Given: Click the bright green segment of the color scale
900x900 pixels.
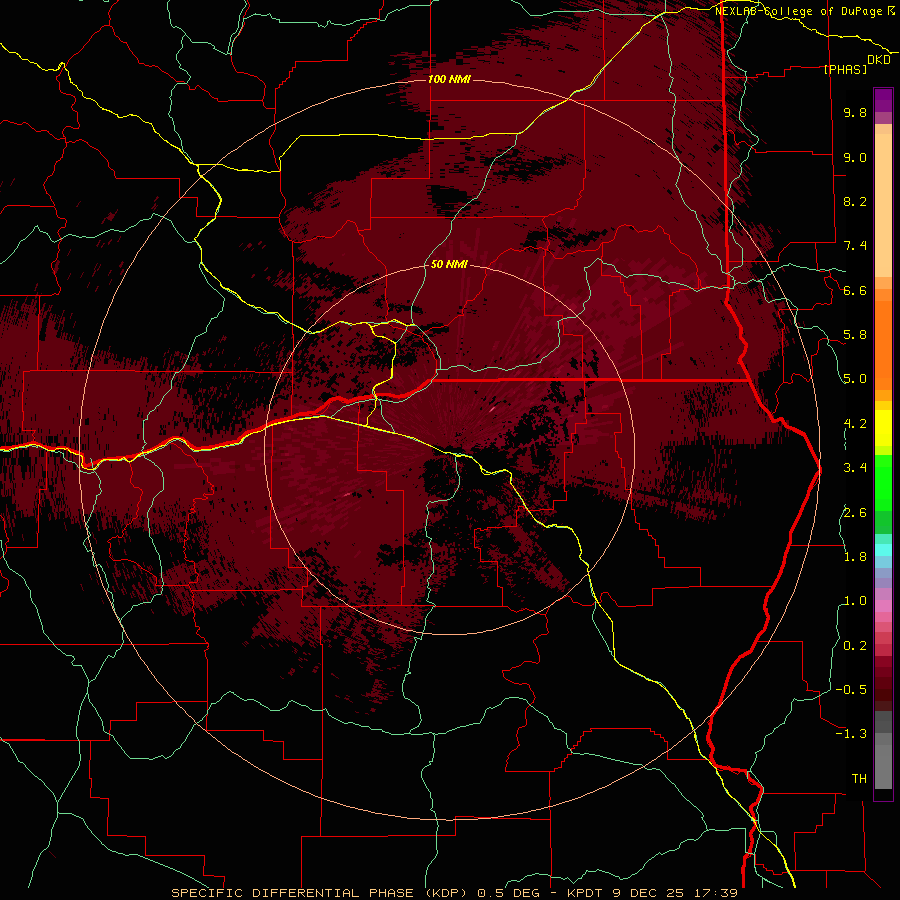Looking at the screenshot, I should pyautogui.click(x=883, y=482).
